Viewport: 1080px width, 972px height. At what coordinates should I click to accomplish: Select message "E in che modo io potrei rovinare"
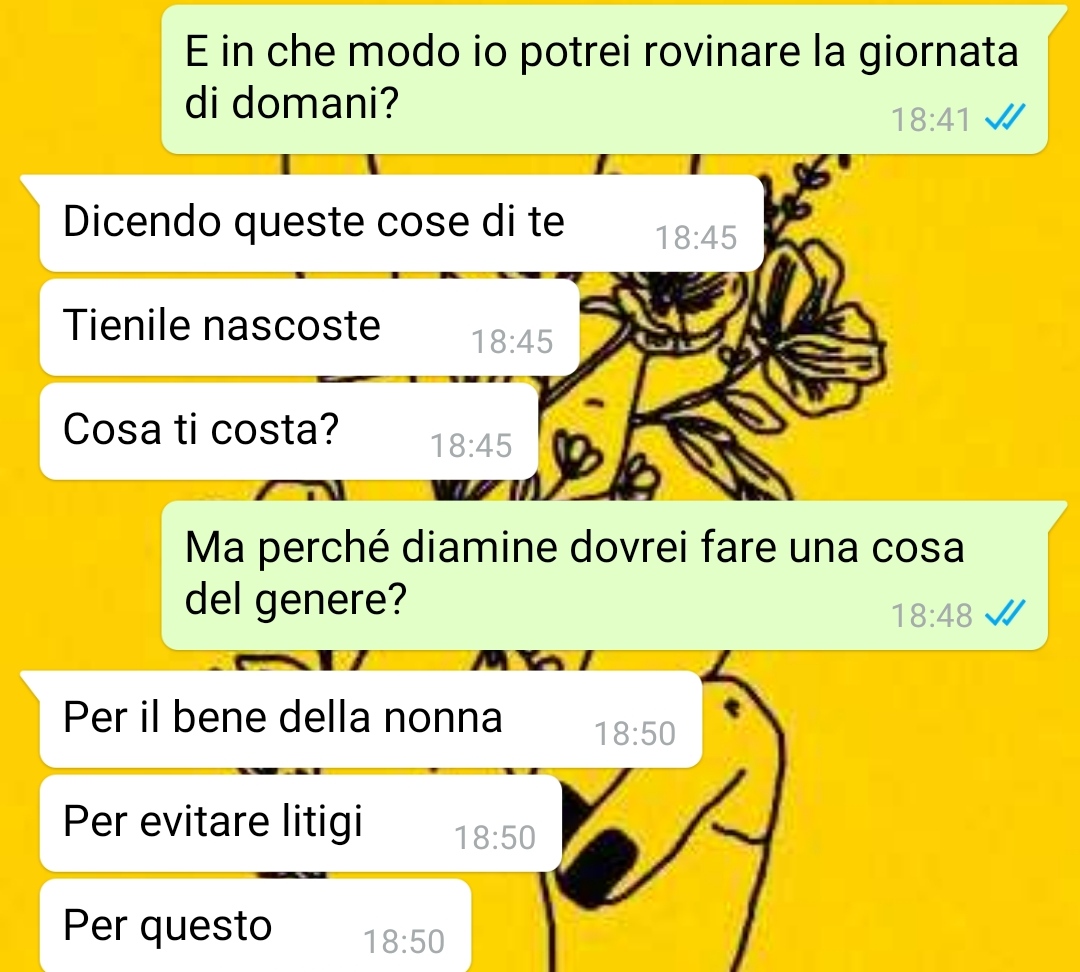click(x=604, y=79)
